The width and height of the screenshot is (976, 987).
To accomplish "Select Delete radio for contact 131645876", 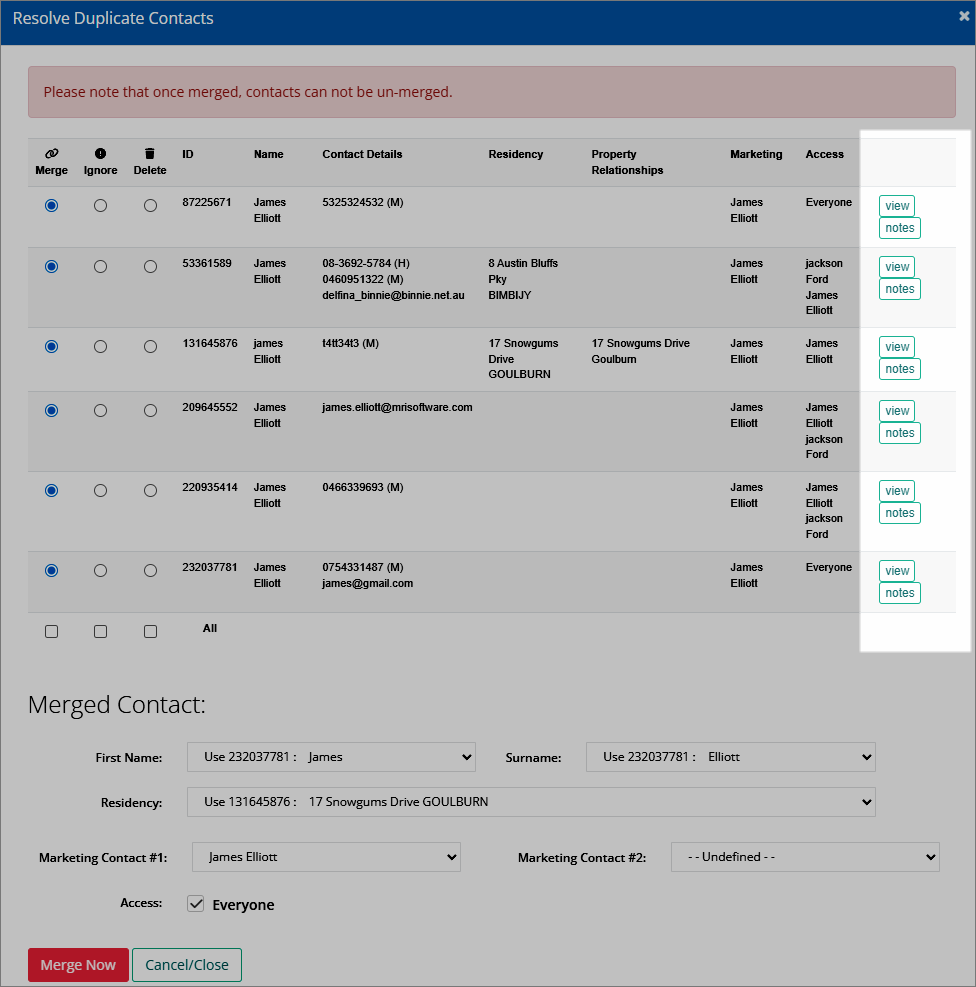I will [150, 347].
